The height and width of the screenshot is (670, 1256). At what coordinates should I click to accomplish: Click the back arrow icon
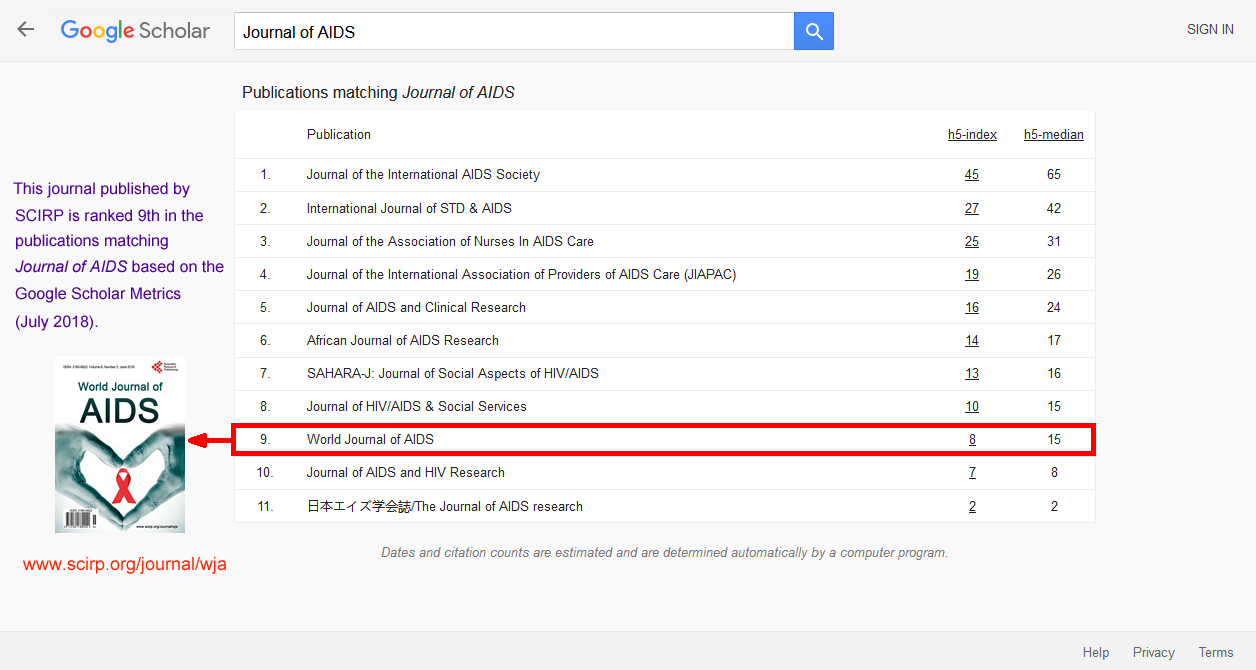pyautogui.click(x=26, y=30)
